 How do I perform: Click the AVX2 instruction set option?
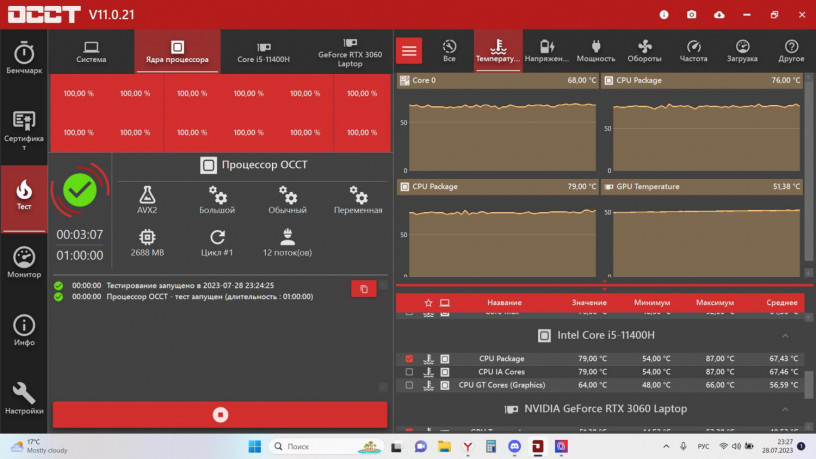tap(147, 200)
